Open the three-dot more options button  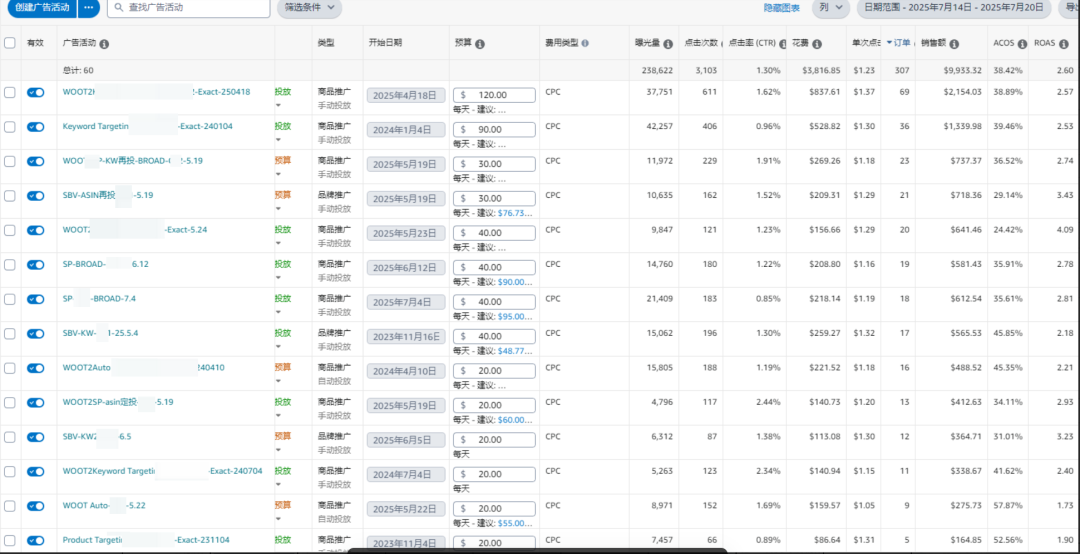88,8
